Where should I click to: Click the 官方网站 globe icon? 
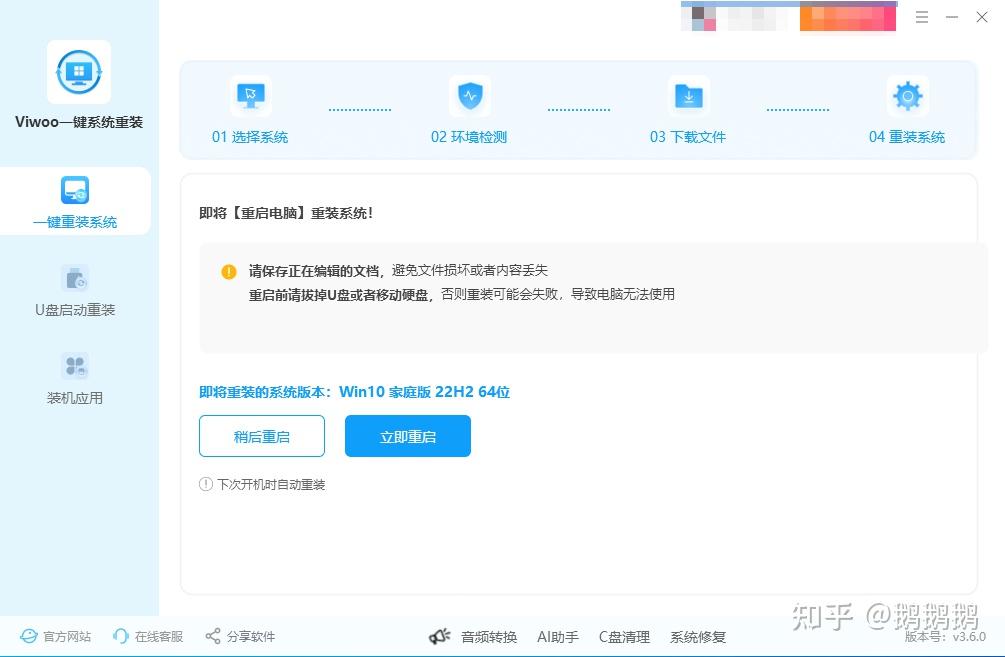pyautogui.click(x=29, y=636)
